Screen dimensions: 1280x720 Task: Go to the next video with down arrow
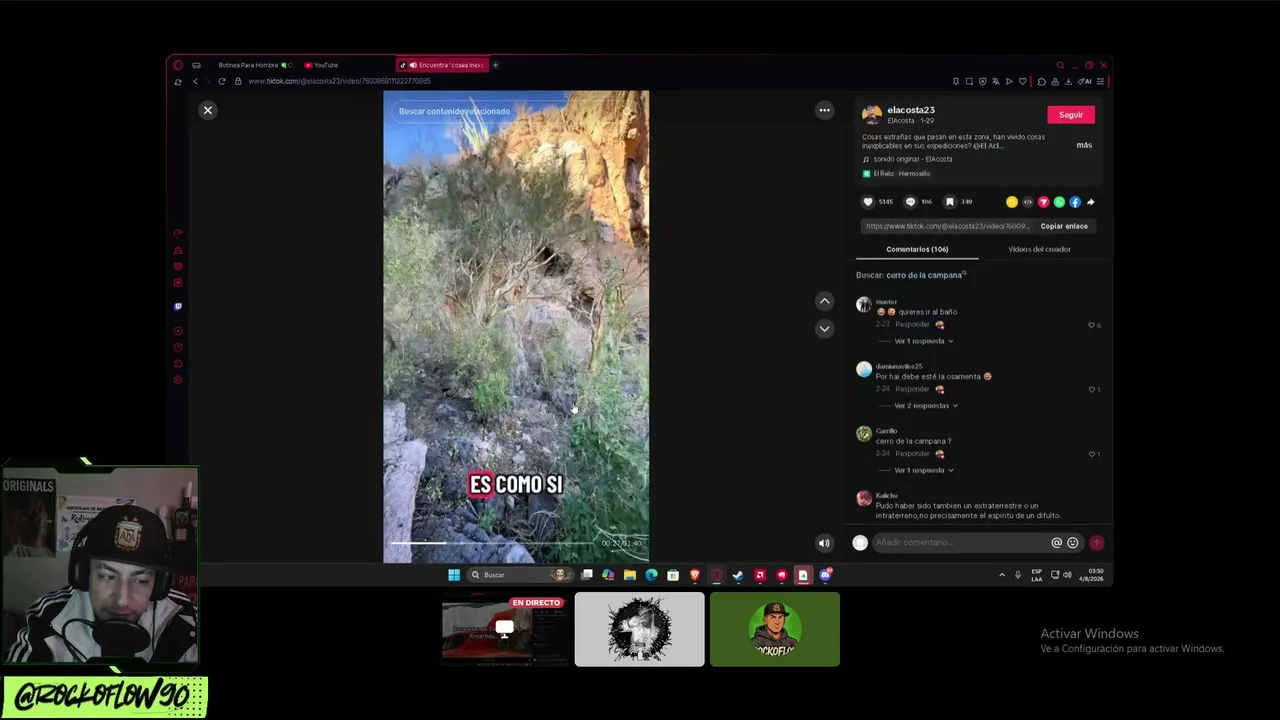(x=824, y=328)
